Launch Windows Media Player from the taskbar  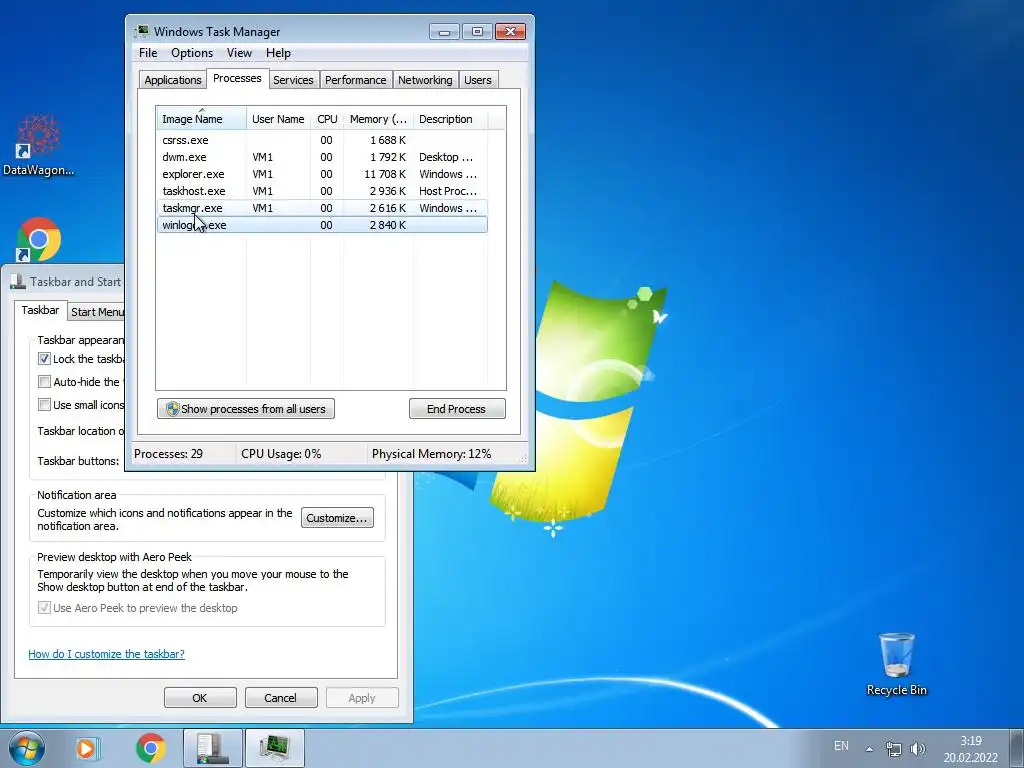[x=87, y=748]
